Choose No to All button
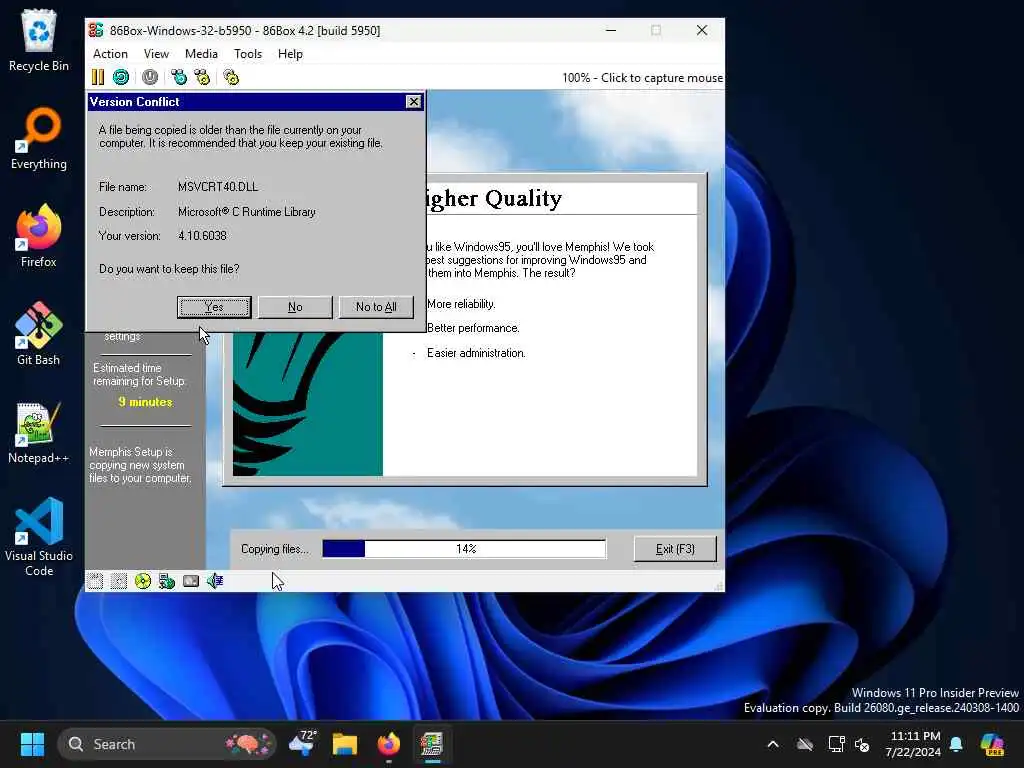 point(376,307)
